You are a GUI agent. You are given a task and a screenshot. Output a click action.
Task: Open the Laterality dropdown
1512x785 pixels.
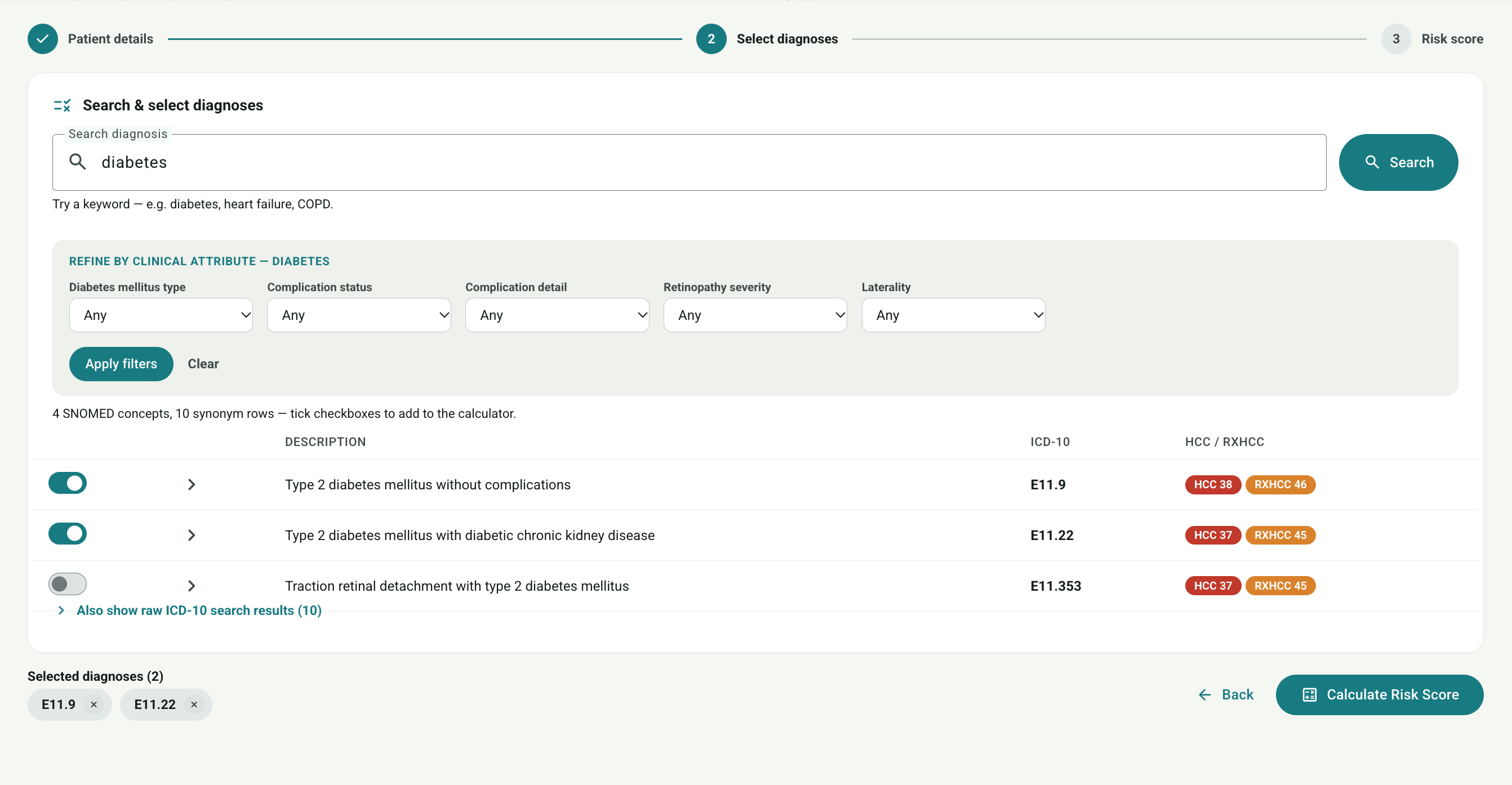pyautogui.click(x=953, y=315)
